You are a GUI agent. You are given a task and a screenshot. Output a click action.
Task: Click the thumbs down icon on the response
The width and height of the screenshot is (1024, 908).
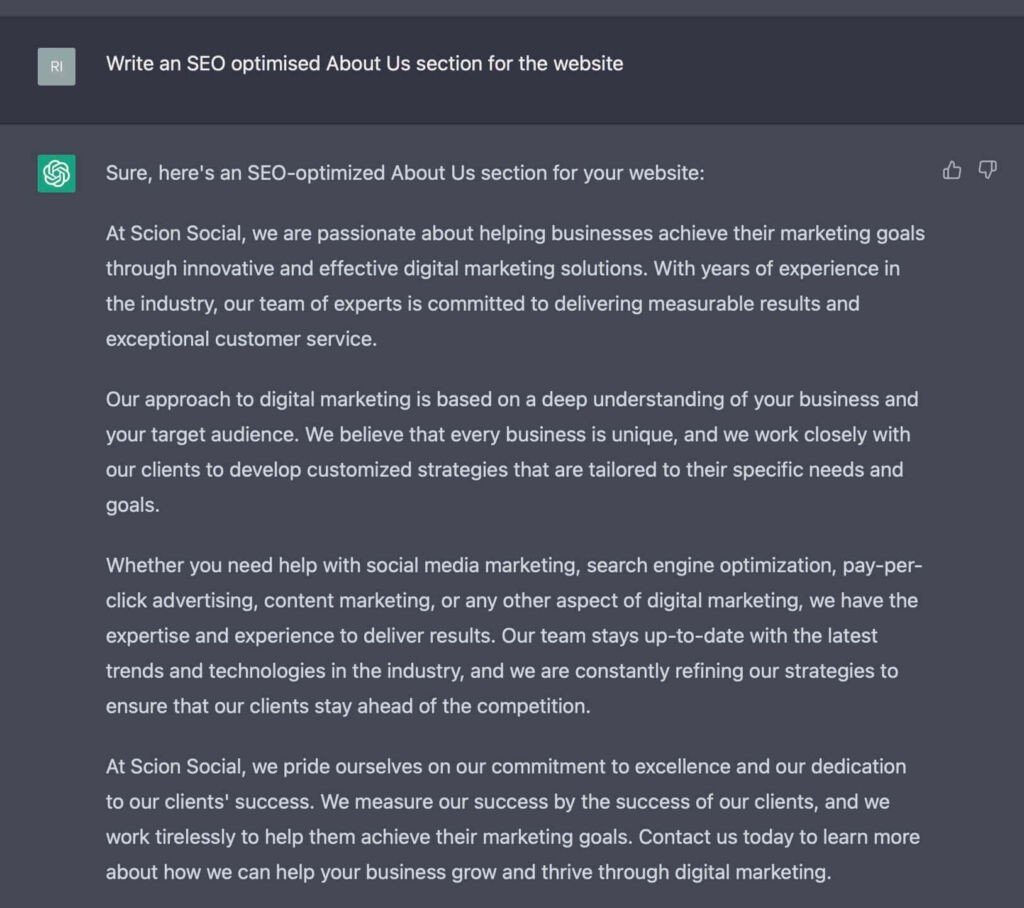coord(987,170)
